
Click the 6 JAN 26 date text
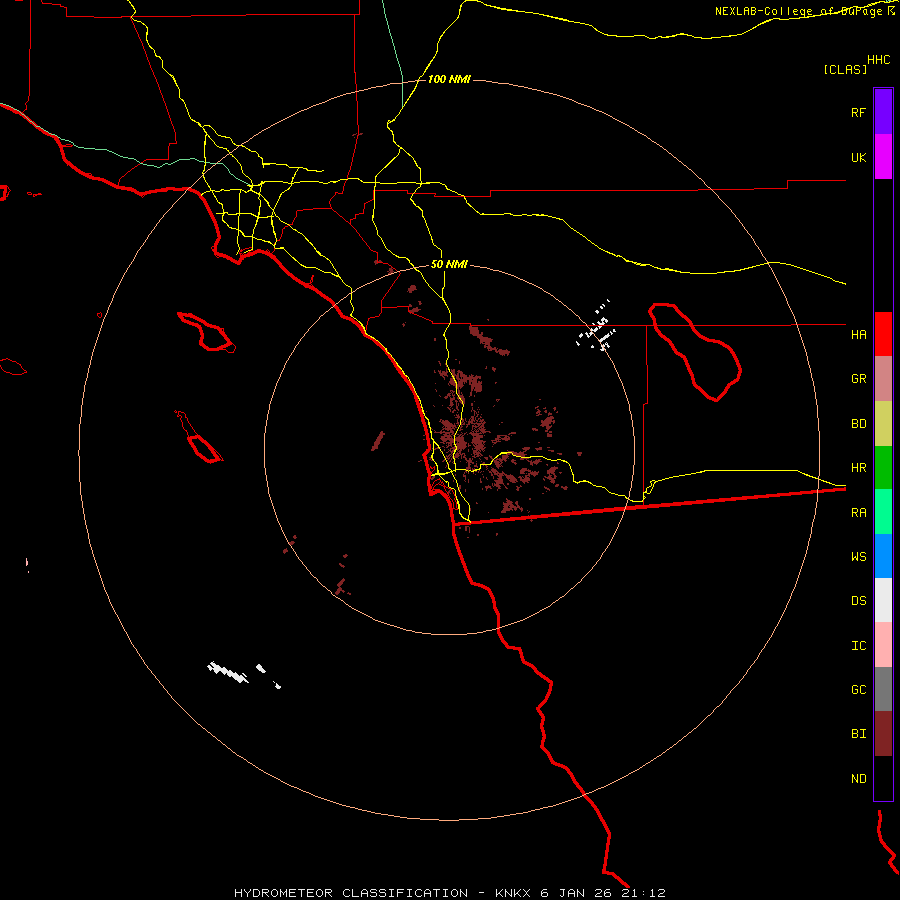pyautogui.click(x=576, y=893)
